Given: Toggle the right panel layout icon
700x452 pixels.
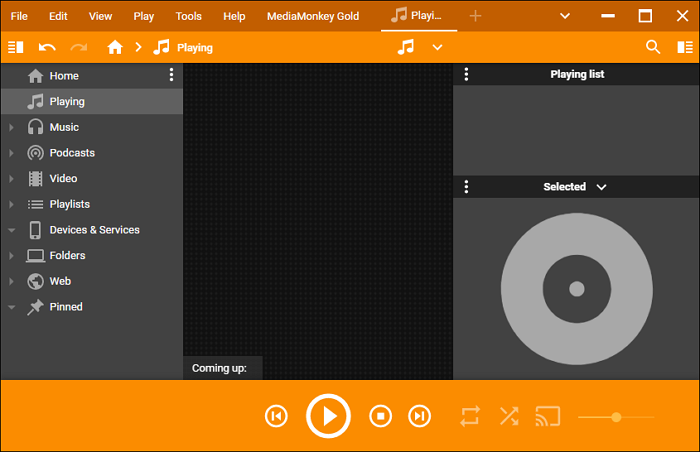Looking at the screenshot, I should click(685, 47).
